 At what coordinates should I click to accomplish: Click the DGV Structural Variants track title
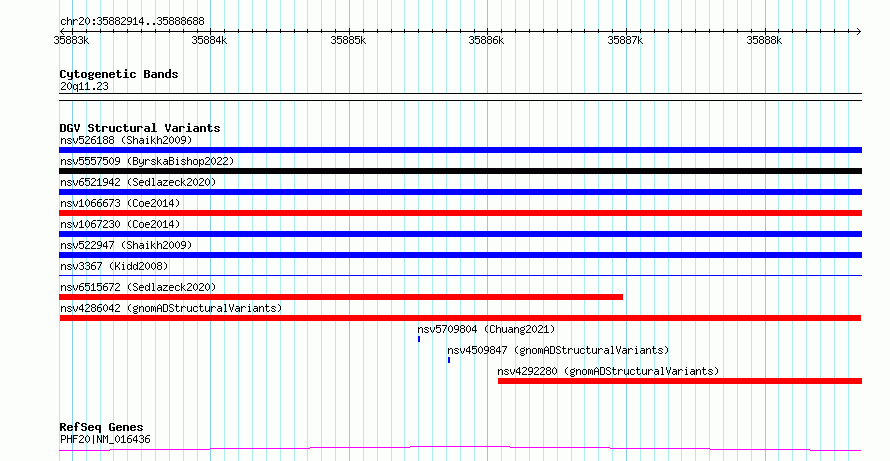[140, 128]
